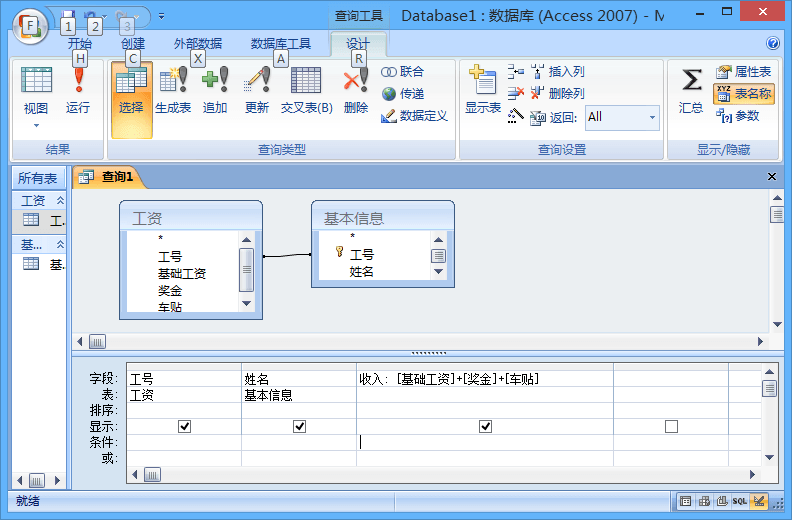Click the criteria cell under 收入 column
The width and height of the screenshot is (792, 520).
coord(485,443)
